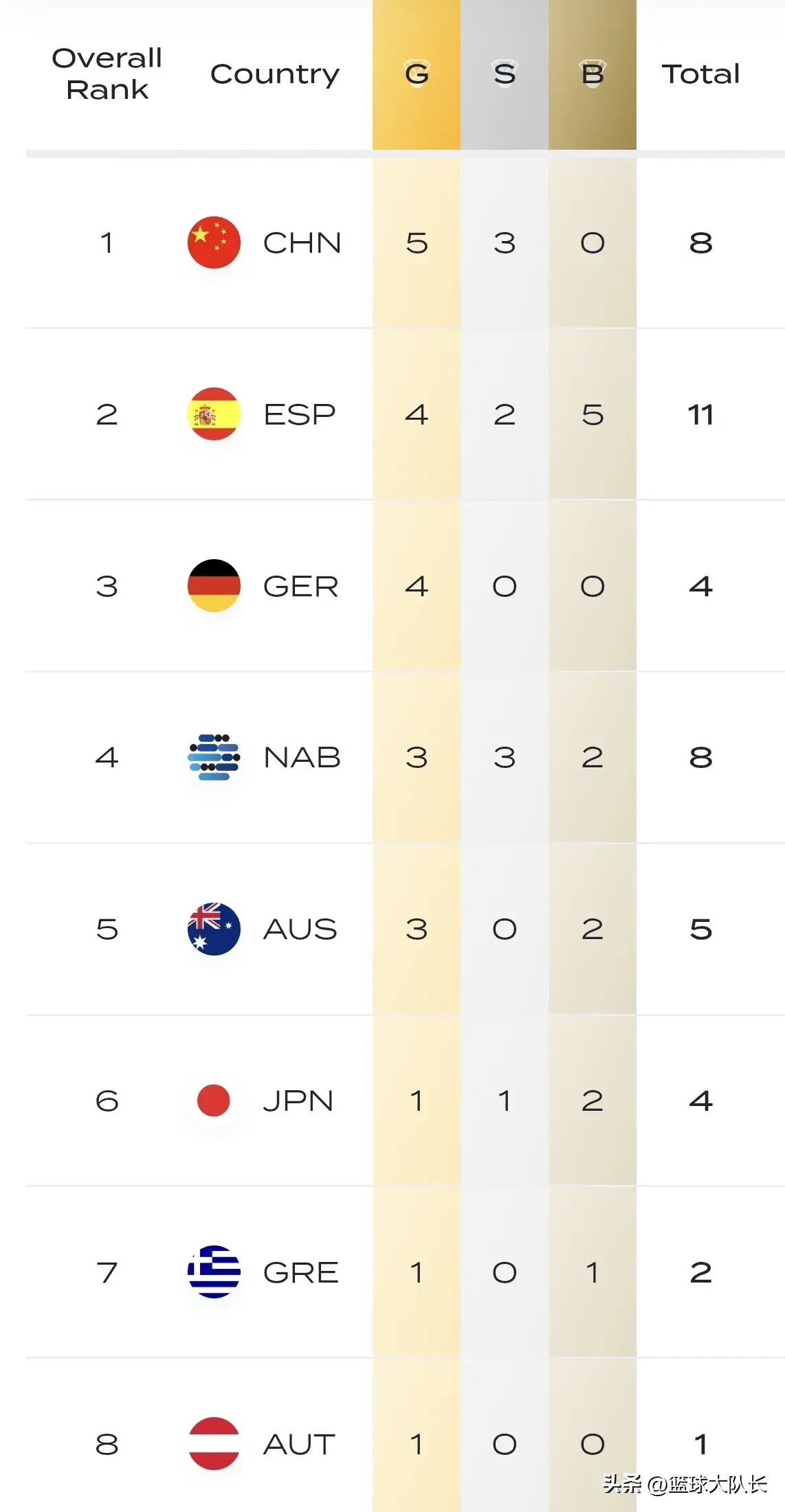Click the Greece flag icon
The width and height of the screenshot is (785, 1512).
214,1272
